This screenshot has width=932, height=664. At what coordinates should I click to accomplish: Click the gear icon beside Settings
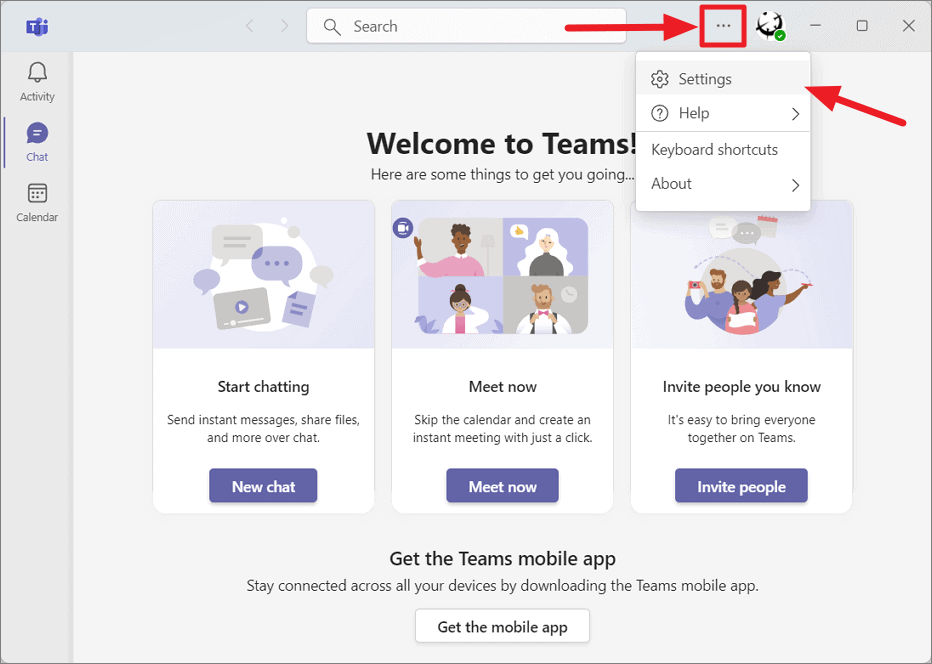point(660,78)
